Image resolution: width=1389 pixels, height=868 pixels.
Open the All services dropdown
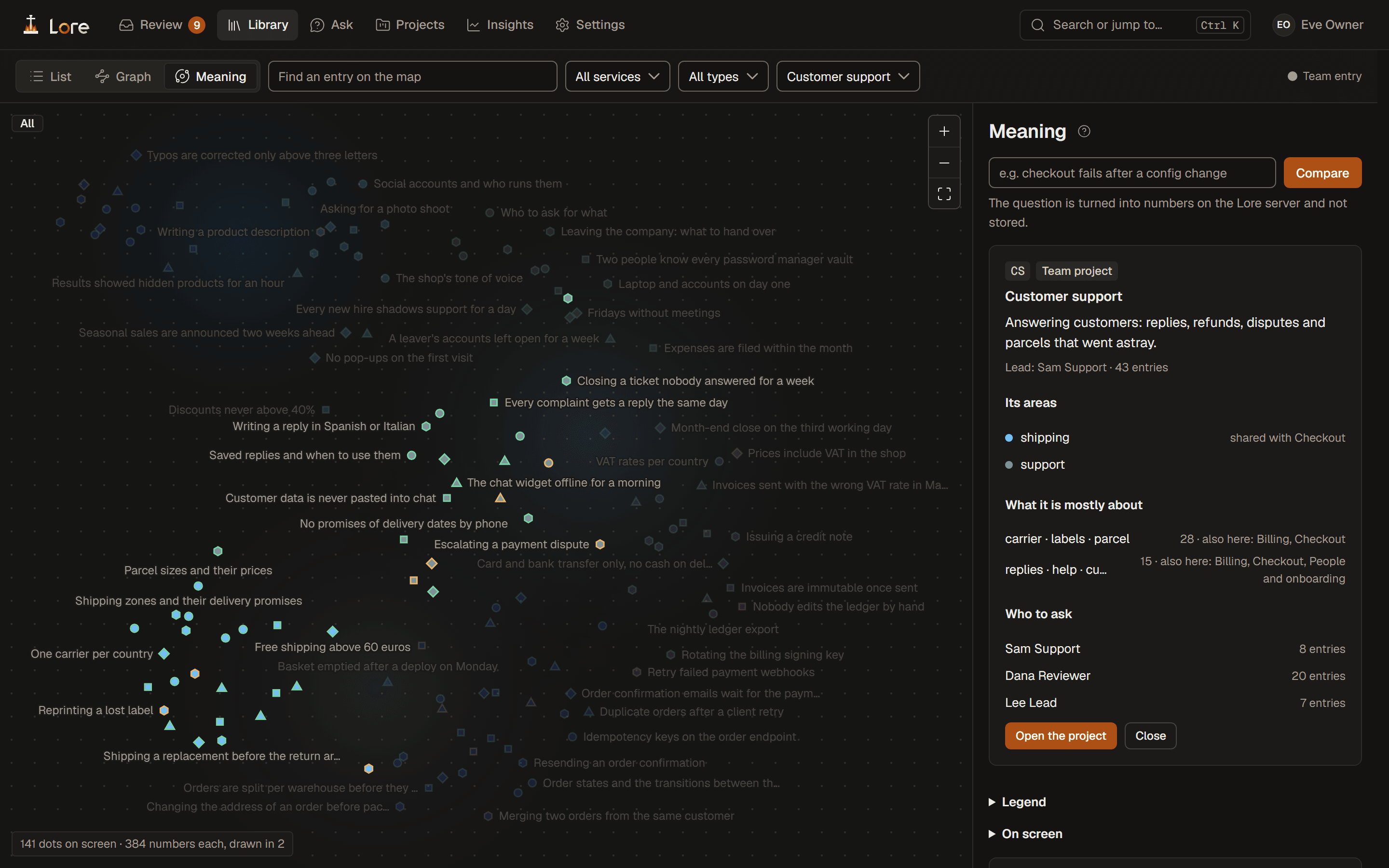(617, 76)
